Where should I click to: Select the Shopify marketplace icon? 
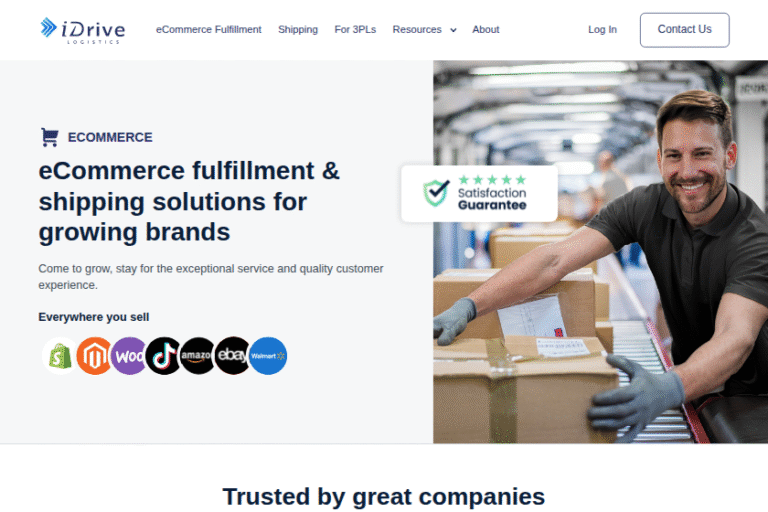pyautogui.click(x=60, y=356)
